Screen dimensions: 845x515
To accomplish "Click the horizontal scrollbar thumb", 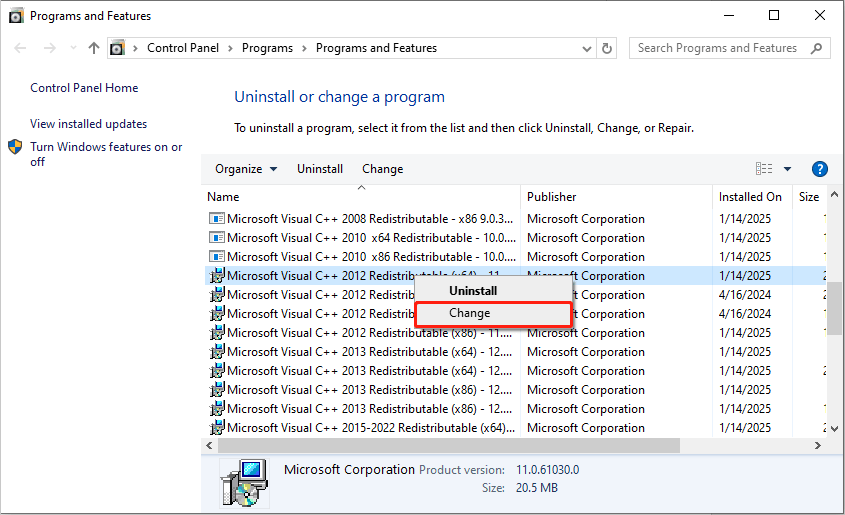I will point(449,446).
